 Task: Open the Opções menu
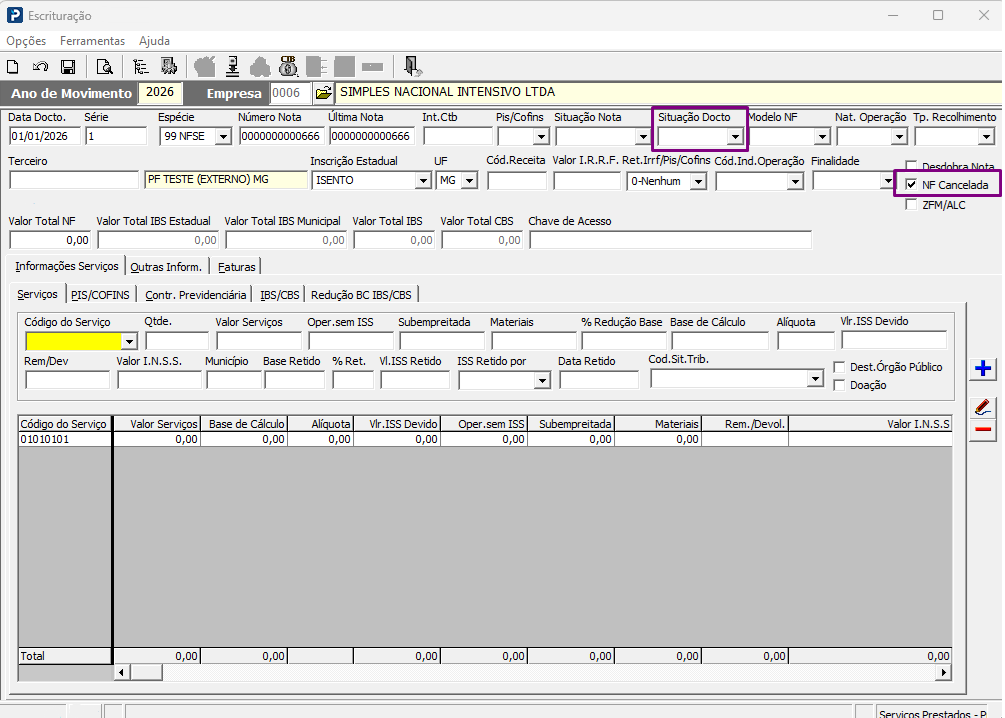(x=26, y=41)
